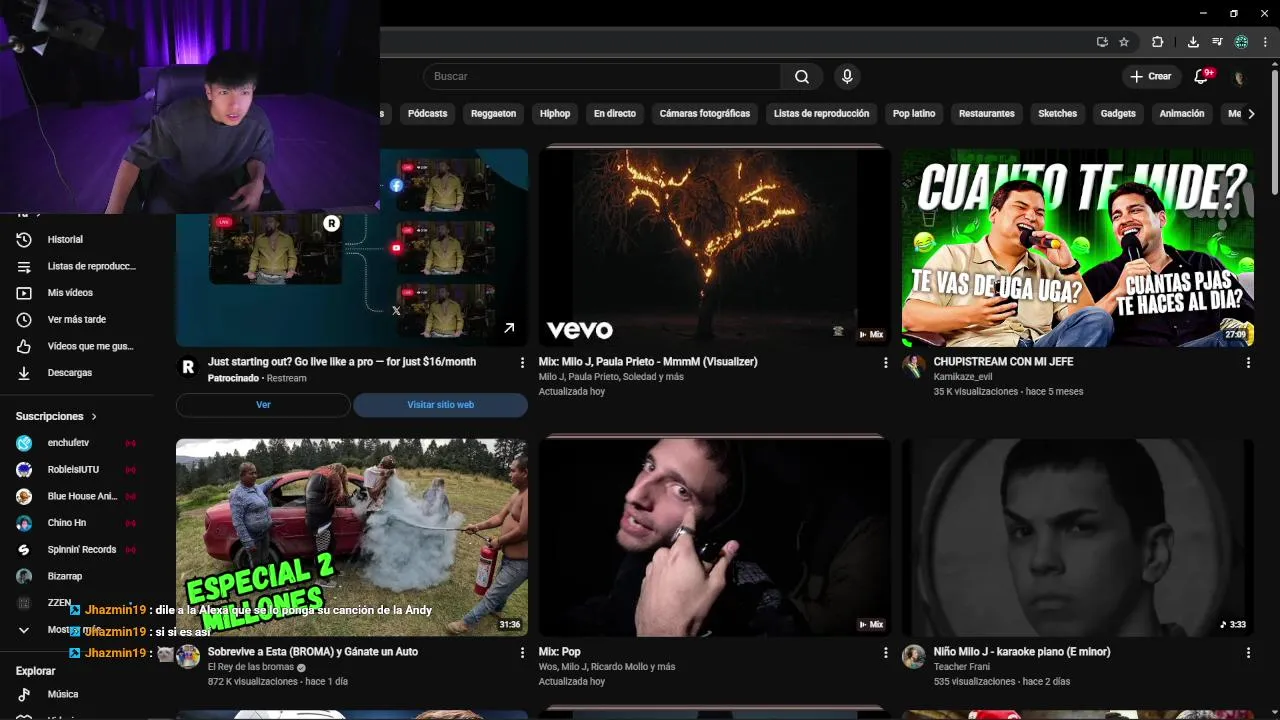Open Kamikaze_evil channel avatar
Screen dimensions: 1280x720
click(x=913, y=366)
